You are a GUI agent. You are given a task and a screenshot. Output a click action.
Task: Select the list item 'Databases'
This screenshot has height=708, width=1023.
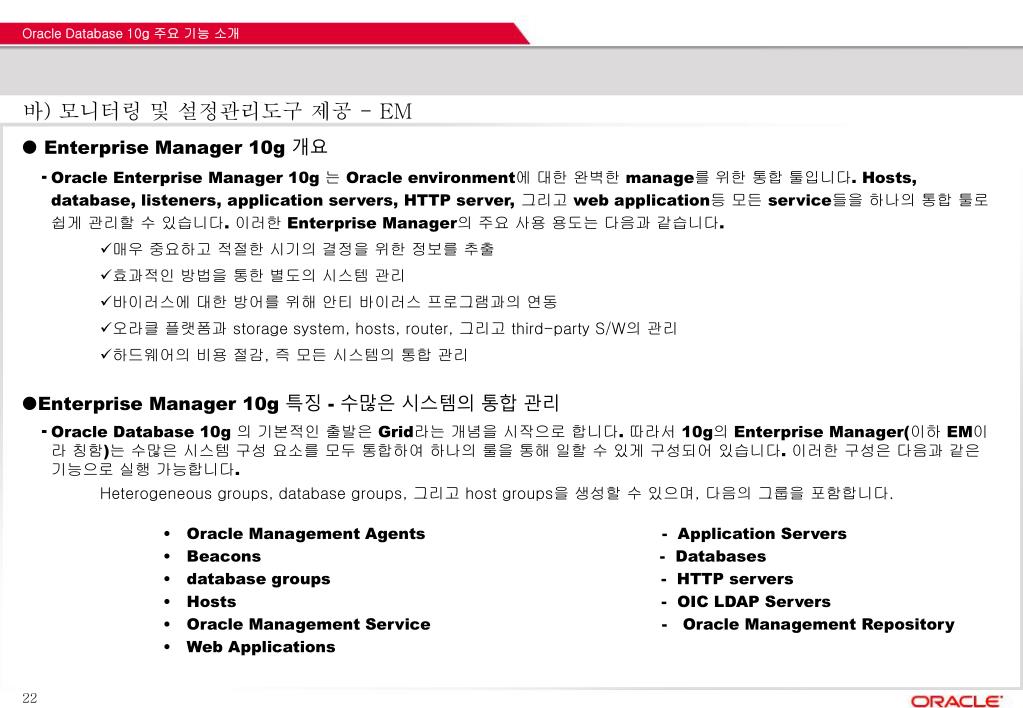tap(720, 557)
